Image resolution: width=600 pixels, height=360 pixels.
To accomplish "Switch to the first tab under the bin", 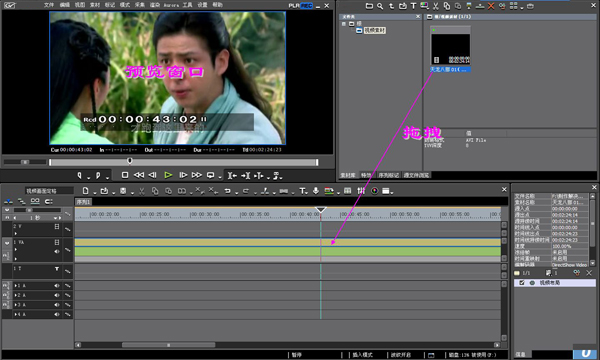I will click(347, 175).
